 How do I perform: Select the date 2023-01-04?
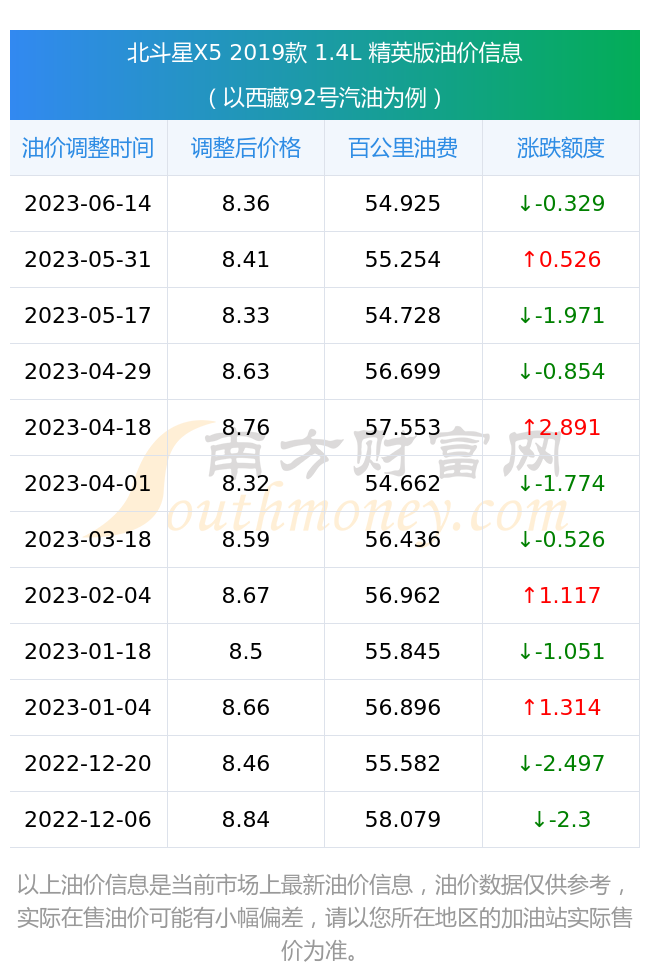pyautogui.click(x=88, y=708)
